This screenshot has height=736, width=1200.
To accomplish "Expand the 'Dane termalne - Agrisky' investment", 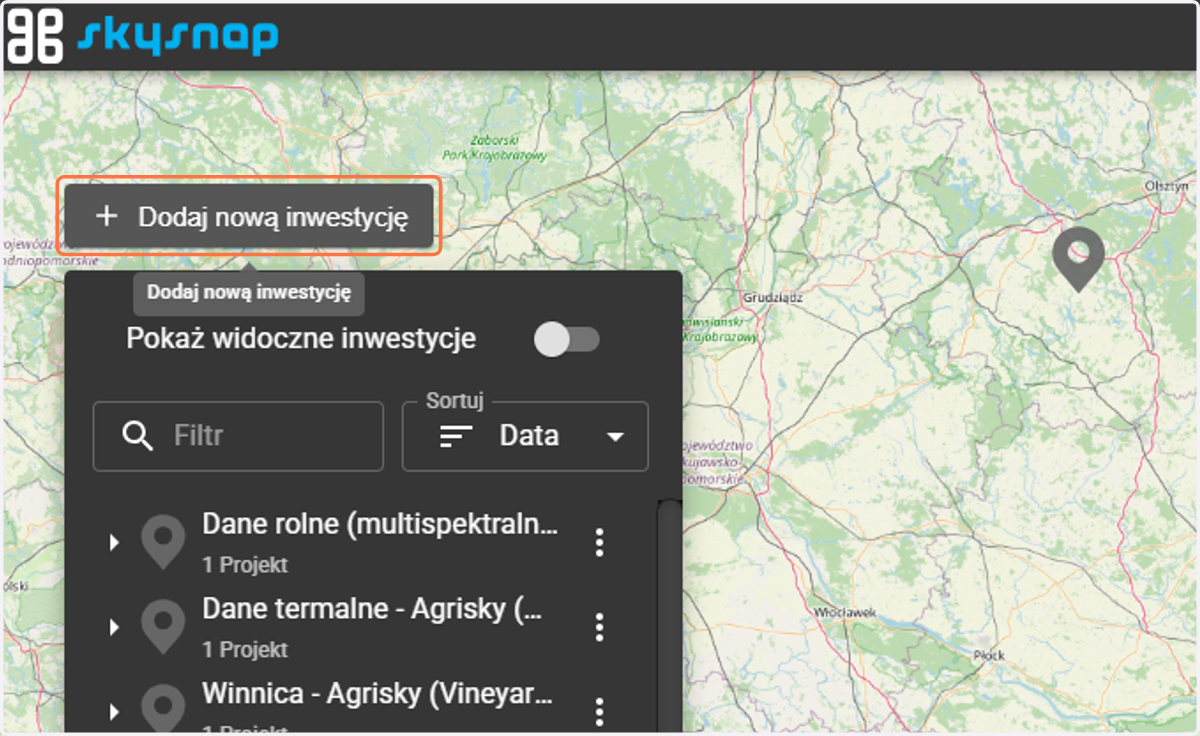I will (x=114, y=627).
